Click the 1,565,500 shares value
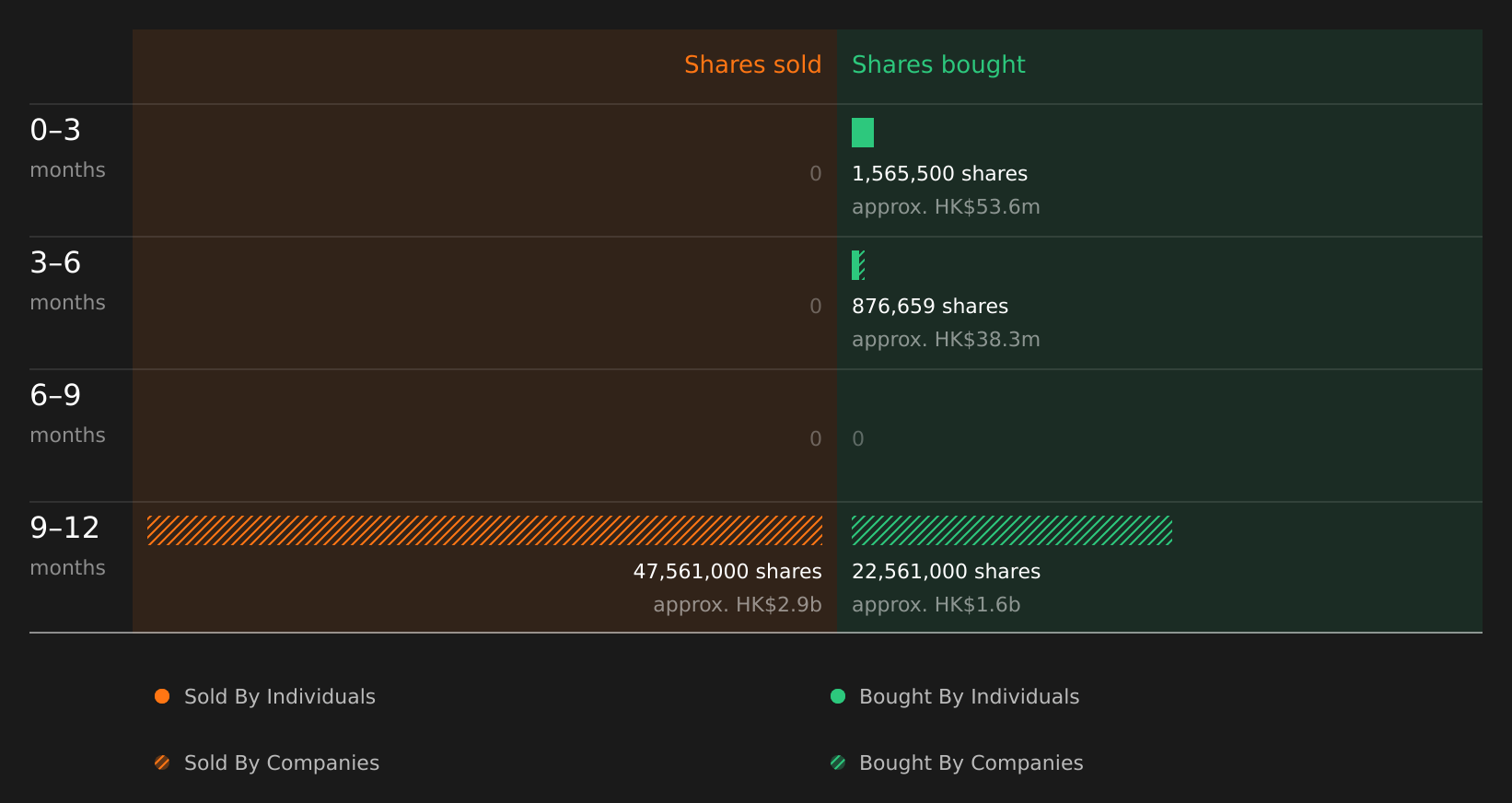 coord(939,173)
